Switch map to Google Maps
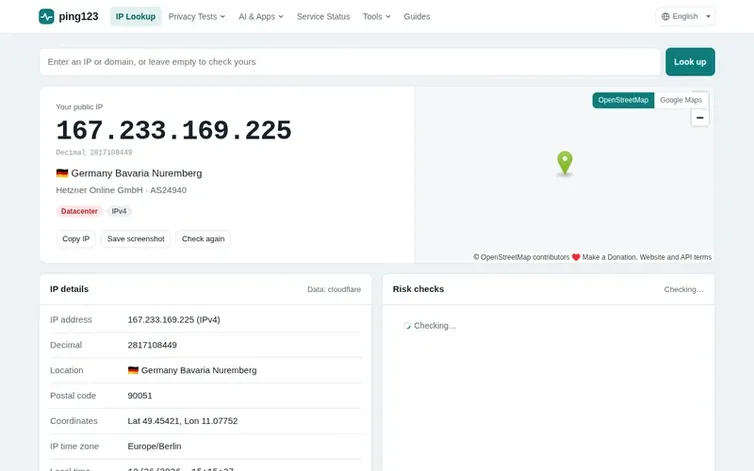This screenshot has width=754, height=471. (x=680, y=100)
